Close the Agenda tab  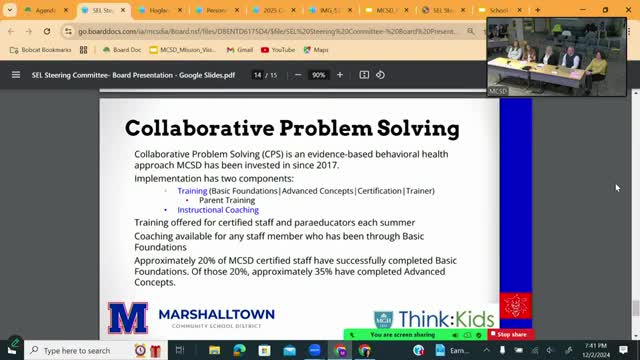[x=66, y=10]
